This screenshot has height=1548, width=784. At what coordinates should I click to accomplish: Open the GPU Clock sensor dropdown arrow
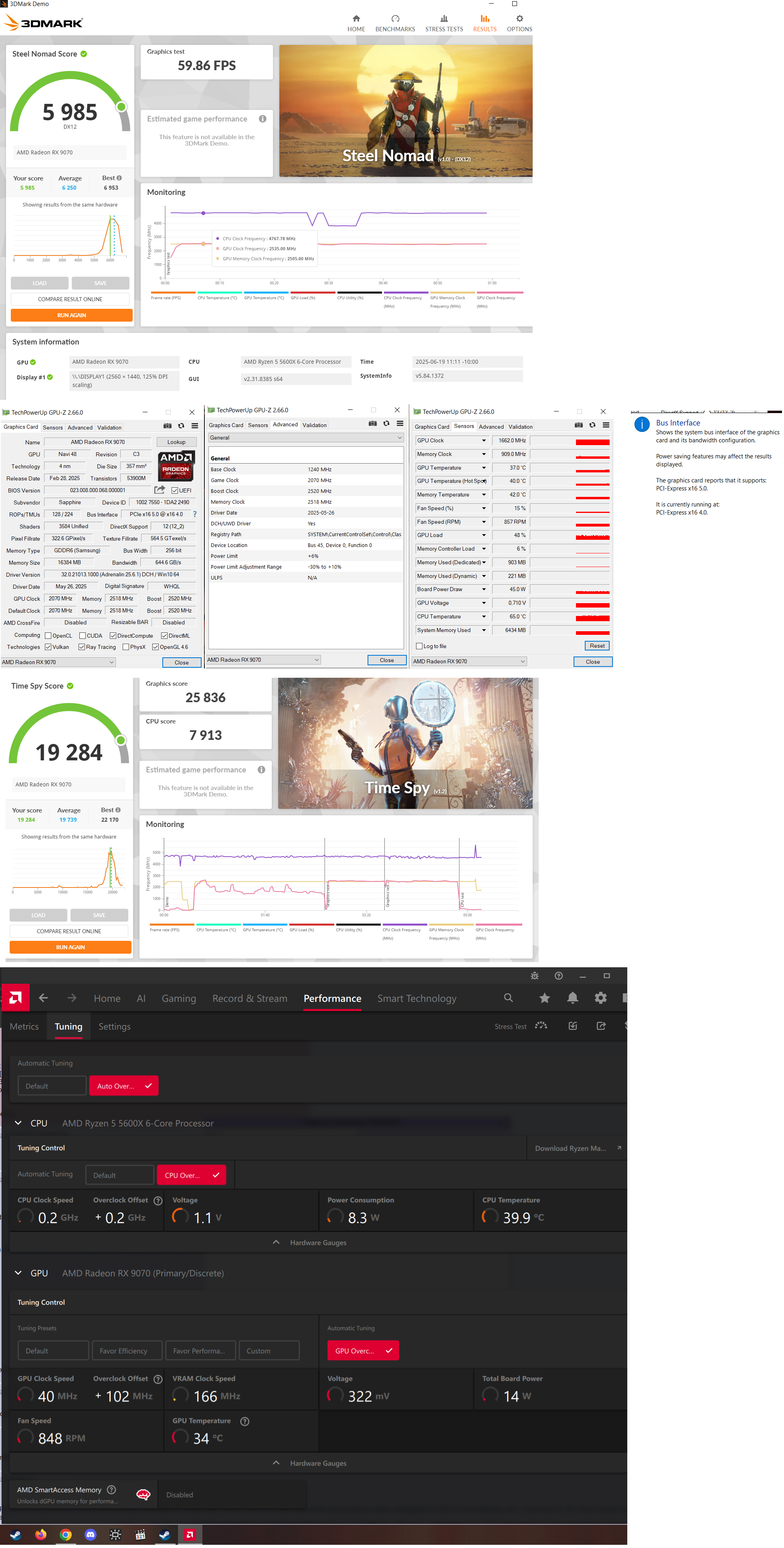(484, 441)
